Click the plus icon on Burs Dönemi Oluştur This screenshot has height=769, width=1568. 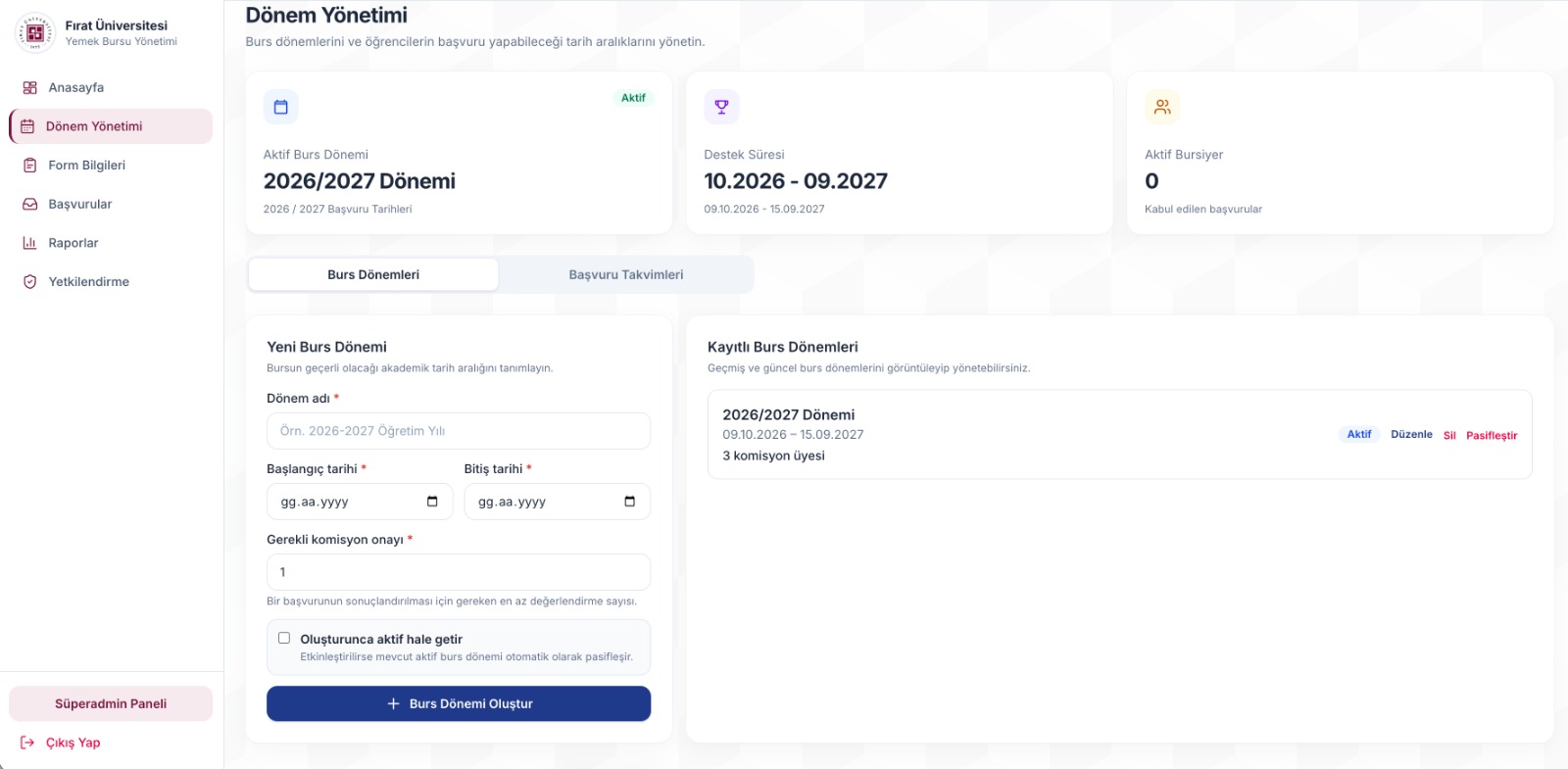pos(393,703)
